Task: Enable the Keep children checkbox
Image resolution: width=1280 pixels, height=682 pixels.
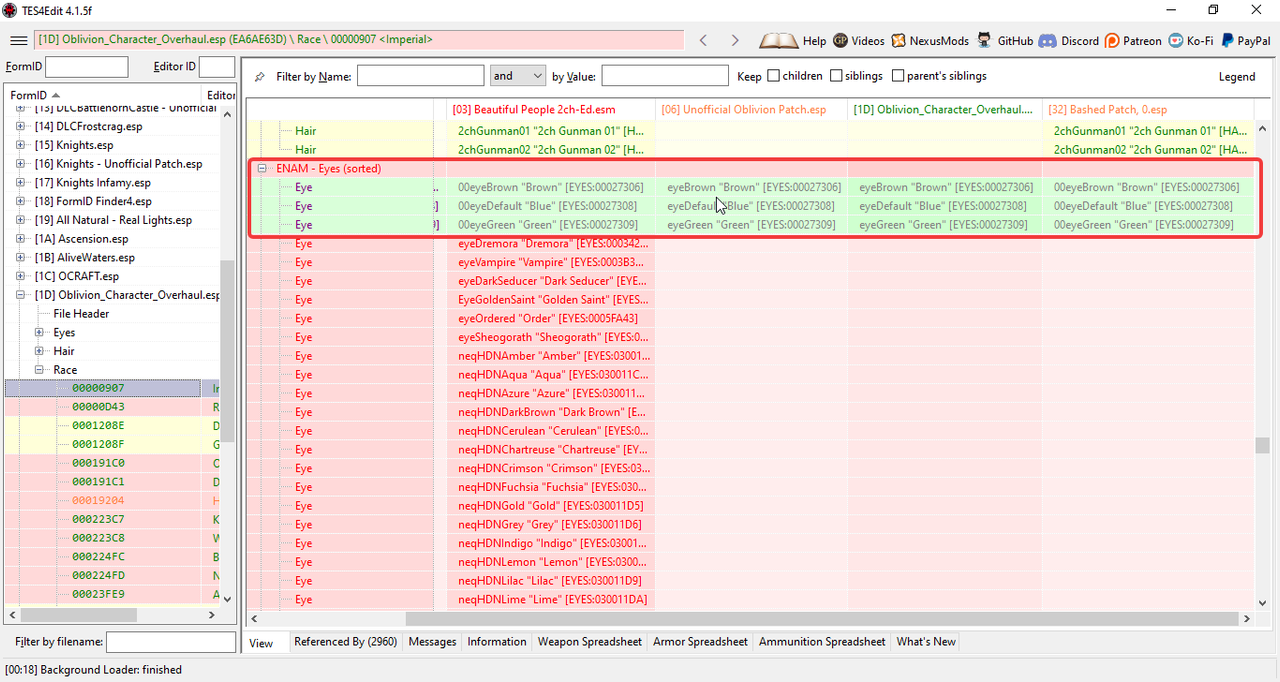Action: [773, 76]
